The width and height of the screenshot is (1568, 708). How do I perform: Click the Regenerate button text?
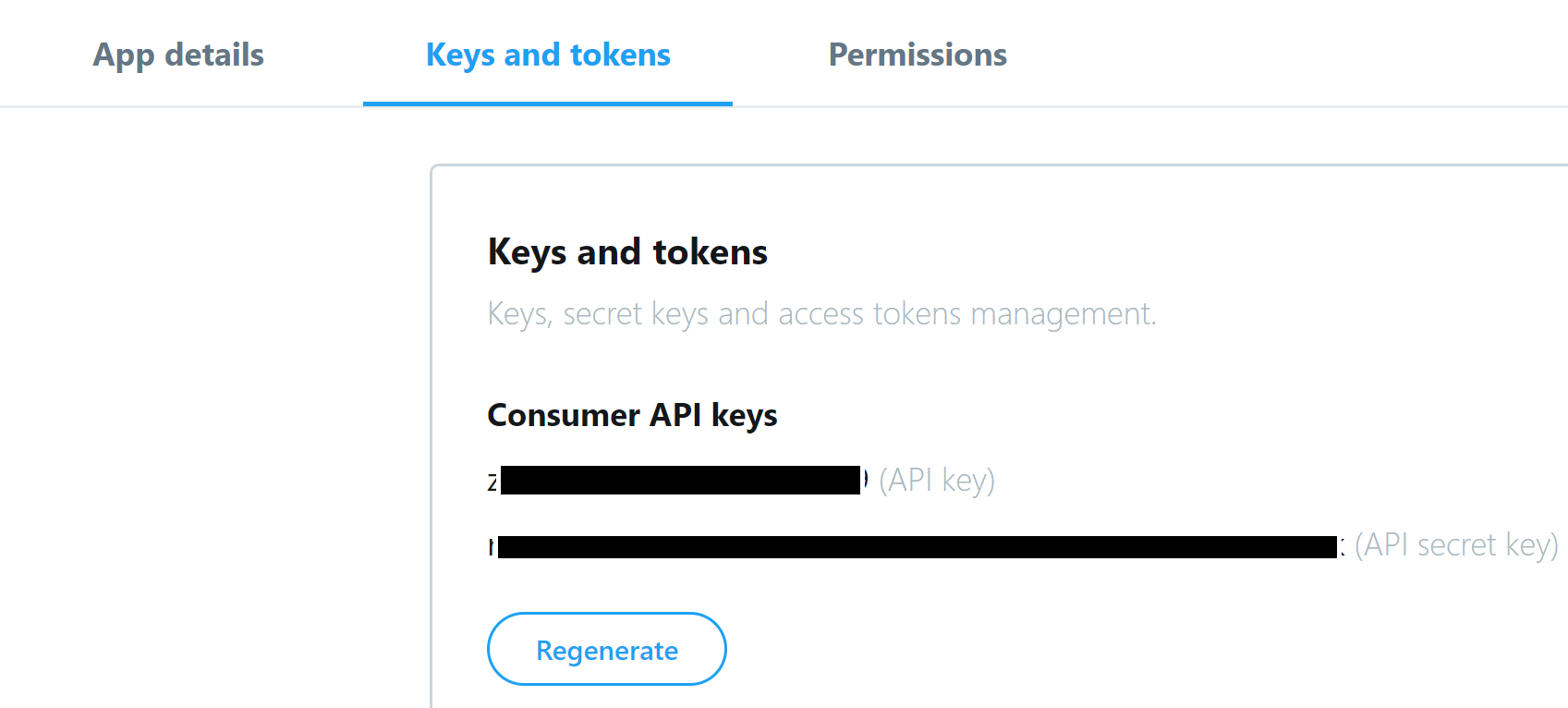(606, 649)
